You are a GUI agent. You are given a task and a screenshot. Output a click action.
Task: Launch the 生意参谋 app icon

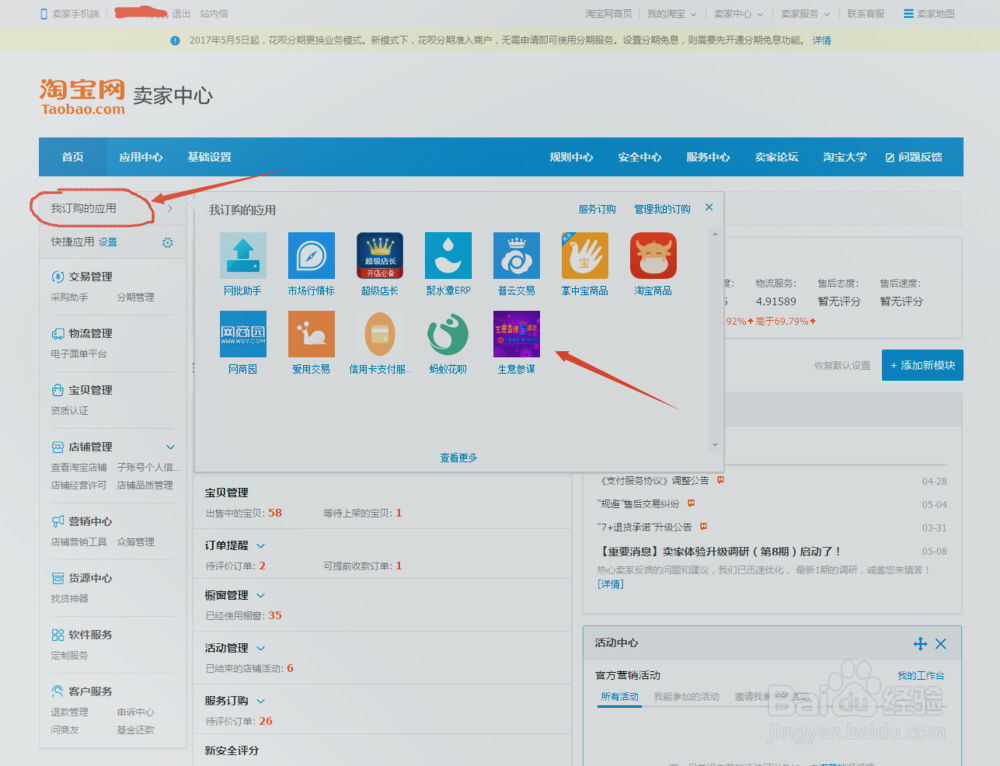pyautogui.click(x=517, y=334)
